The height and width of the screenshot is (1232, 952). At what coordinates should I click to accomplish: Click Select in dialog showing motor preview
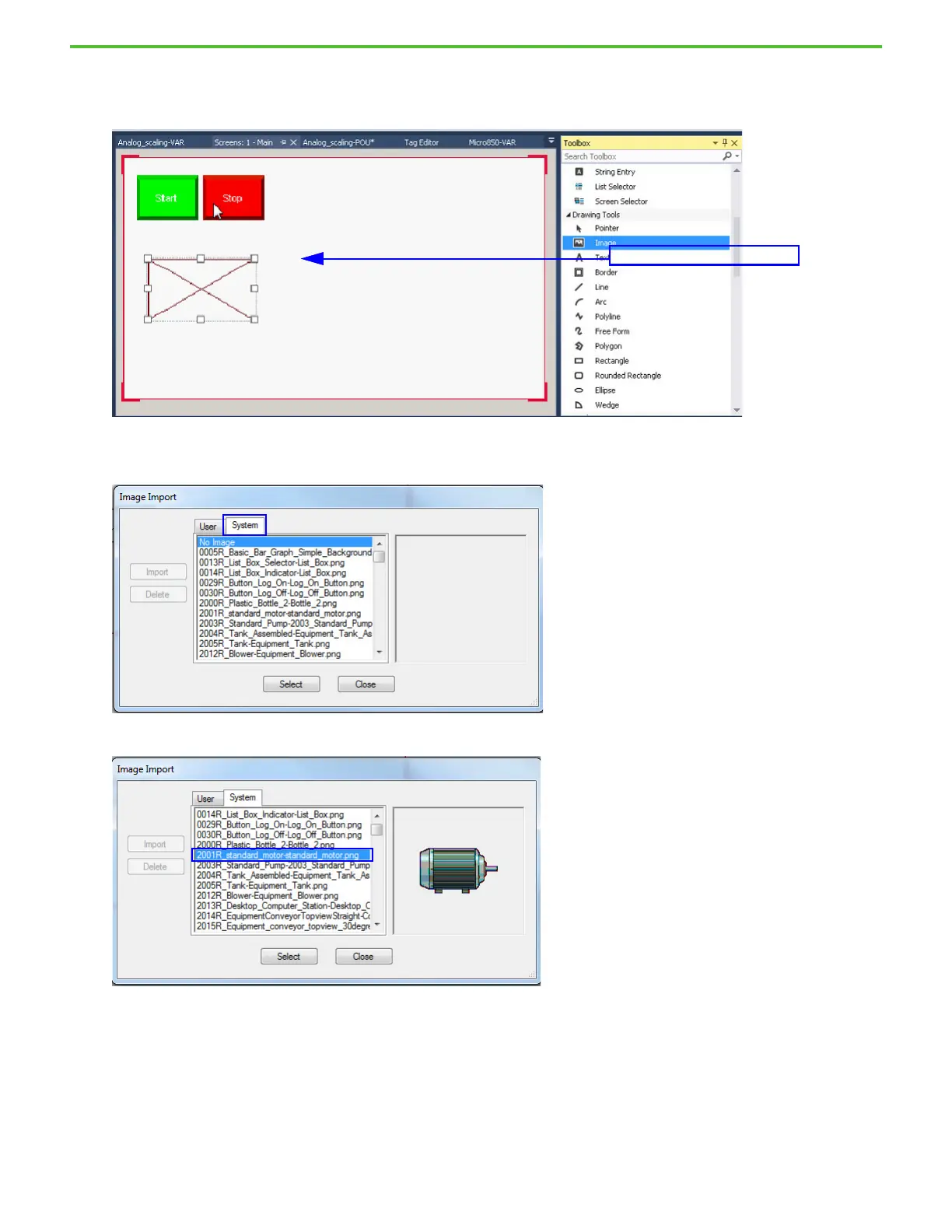click(x=289, y=957)
